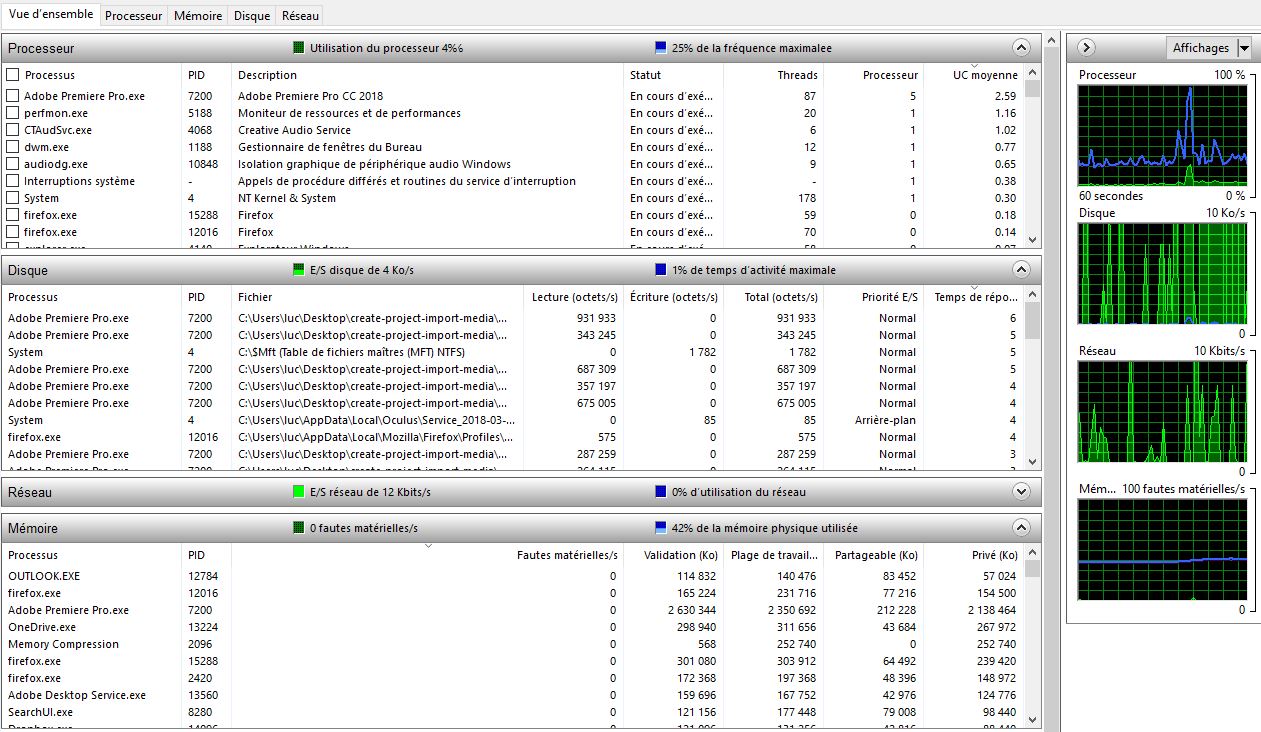Click the disk I/O green indicator icon
The image size is (1261, 732).
[x=298, y=270]
